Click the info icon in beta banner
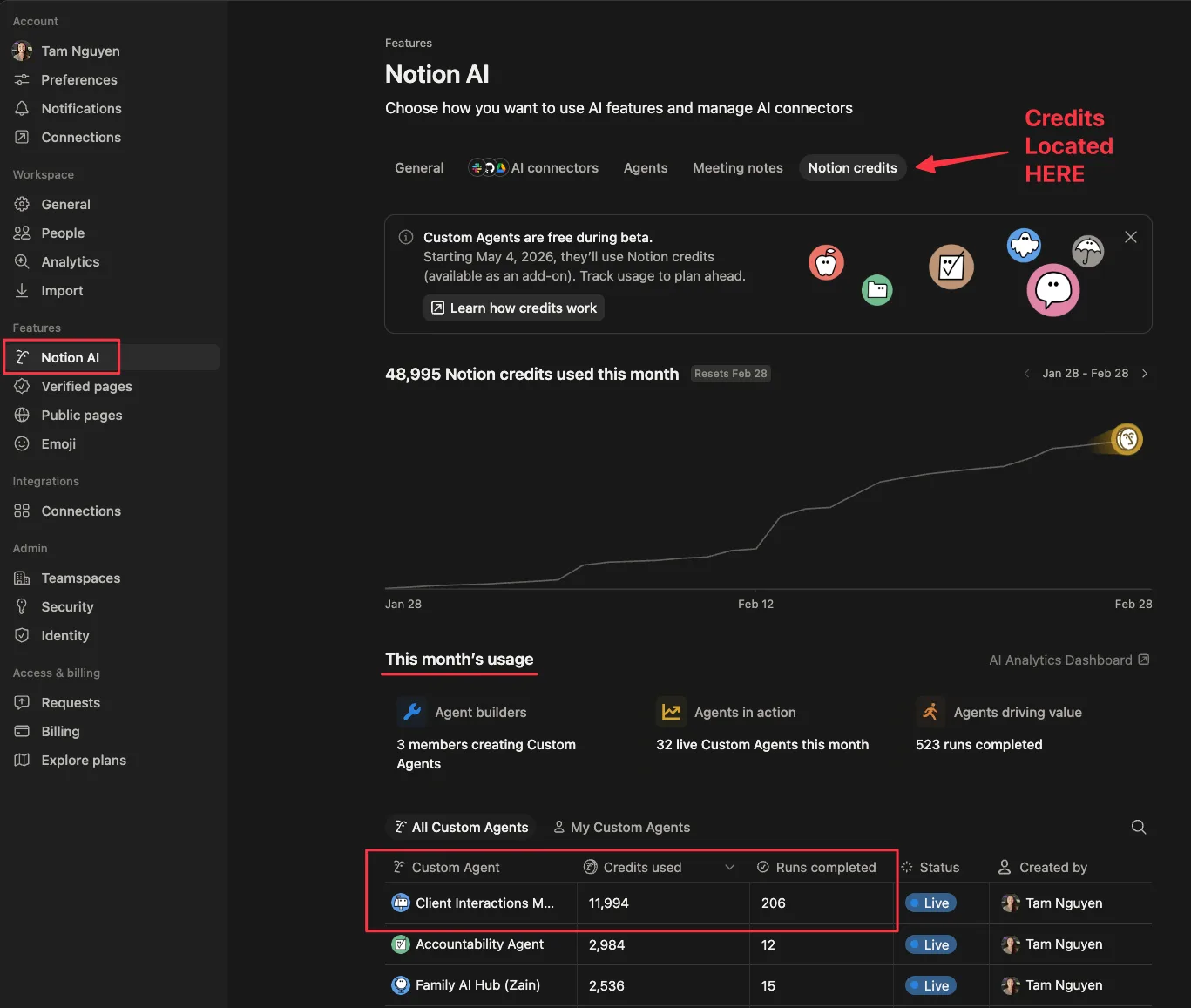This screenshot has width=1191, height=1008. coord(406,237)
